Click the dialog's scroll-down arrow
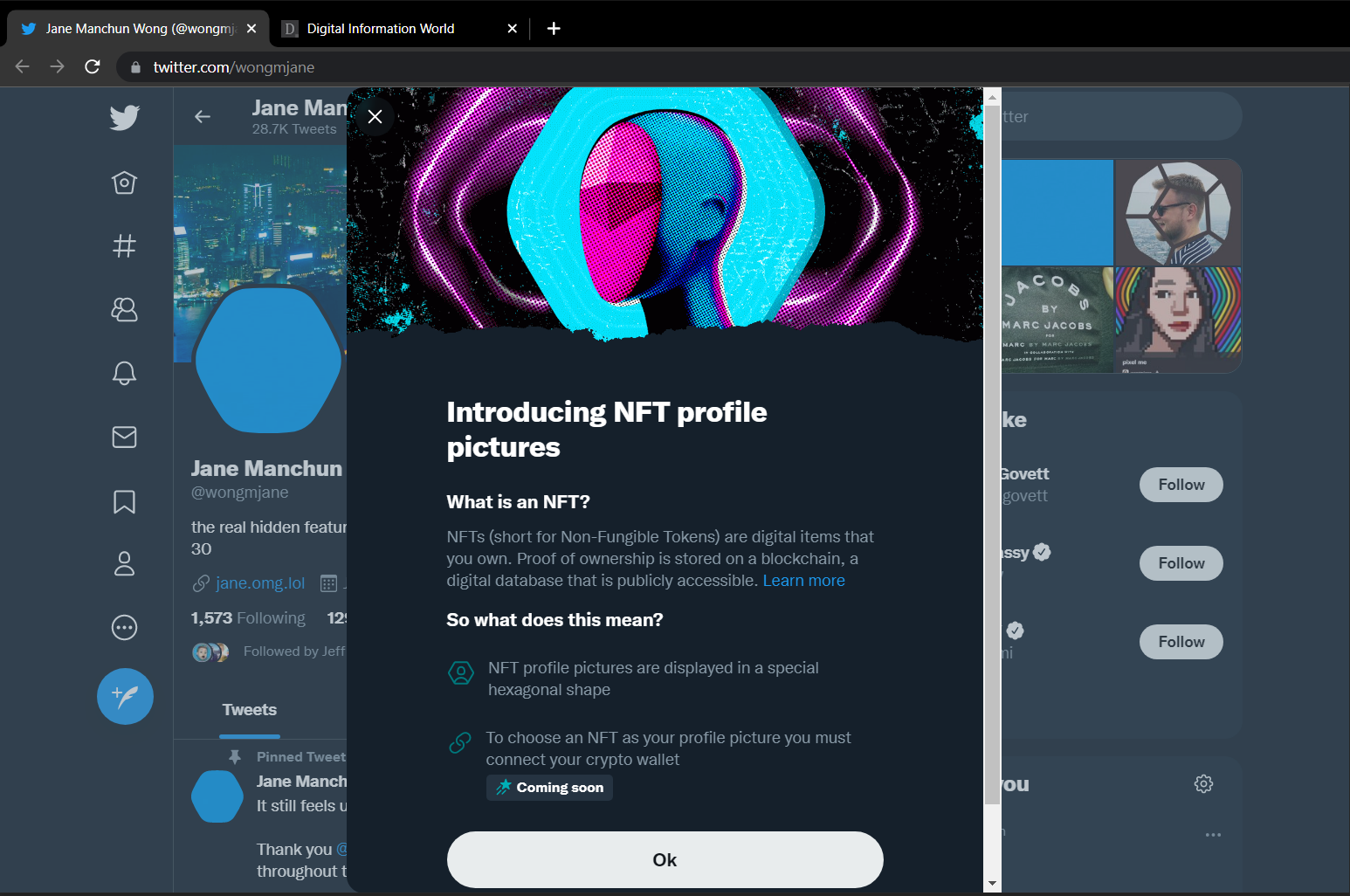This screenshot has width=1350, height=896. coord(992,883)
